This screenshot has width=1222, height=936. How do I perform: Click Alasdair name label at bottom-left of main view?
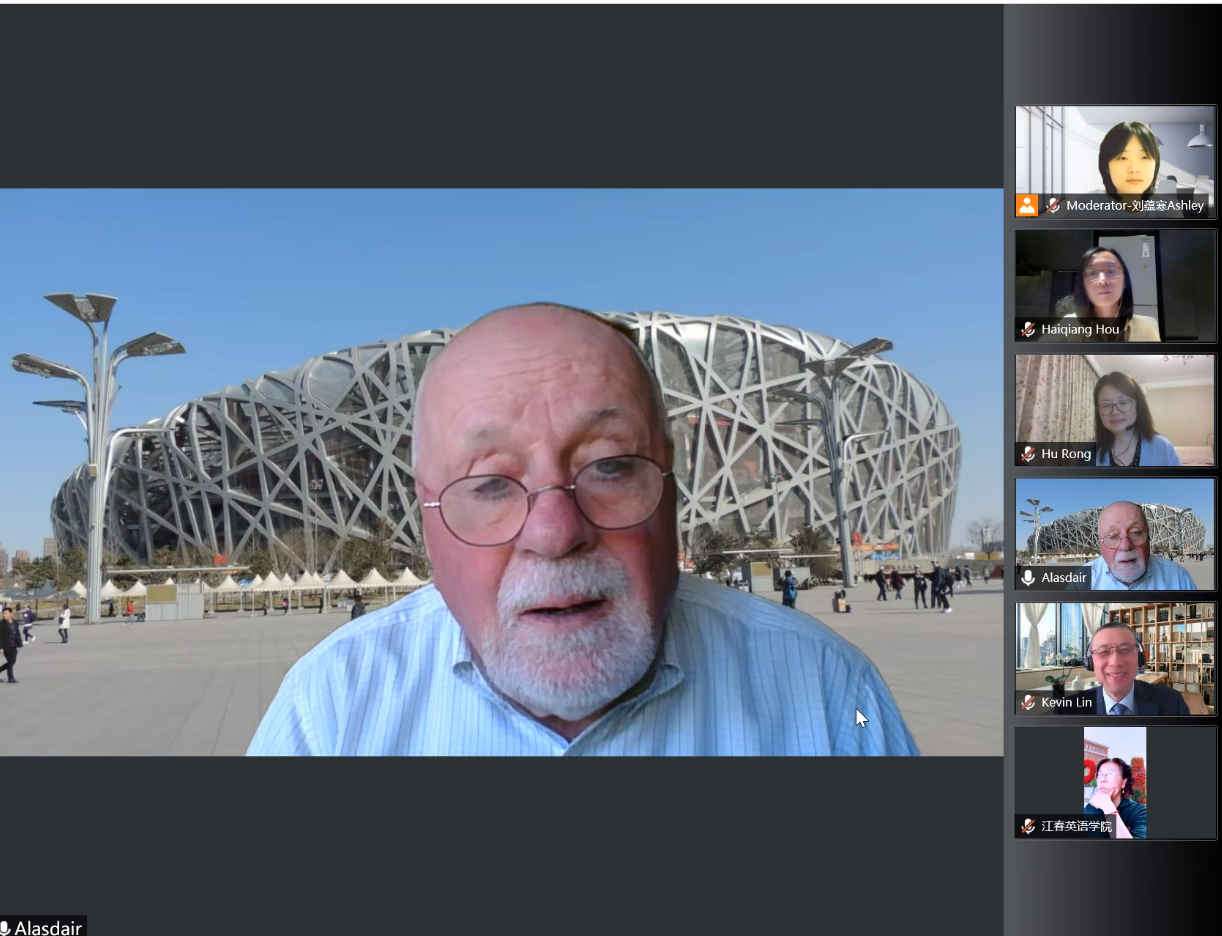click(x=48, y=928)
